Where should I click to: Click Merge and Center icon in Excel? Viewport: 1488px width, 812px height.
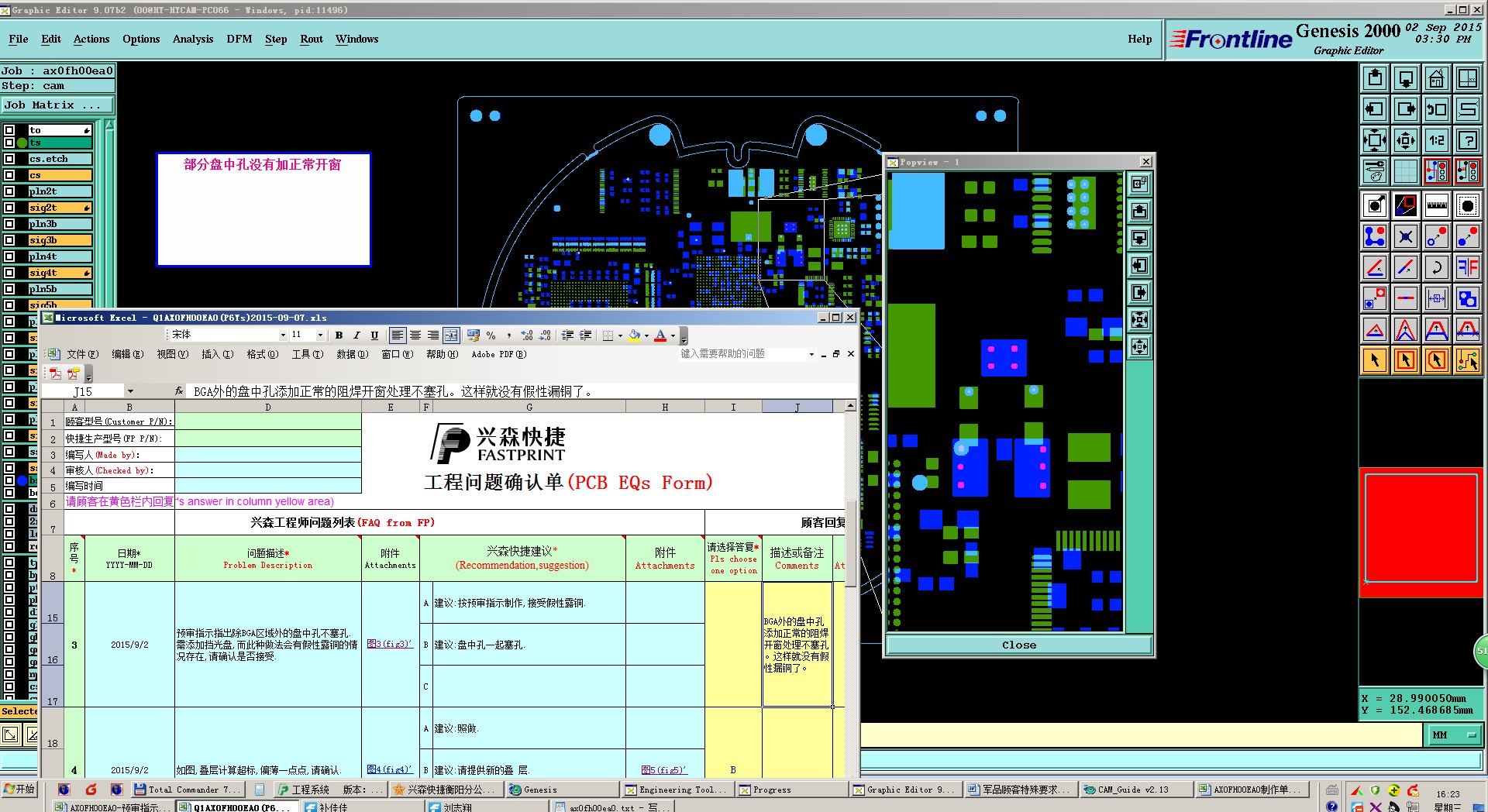pos(451,335)
